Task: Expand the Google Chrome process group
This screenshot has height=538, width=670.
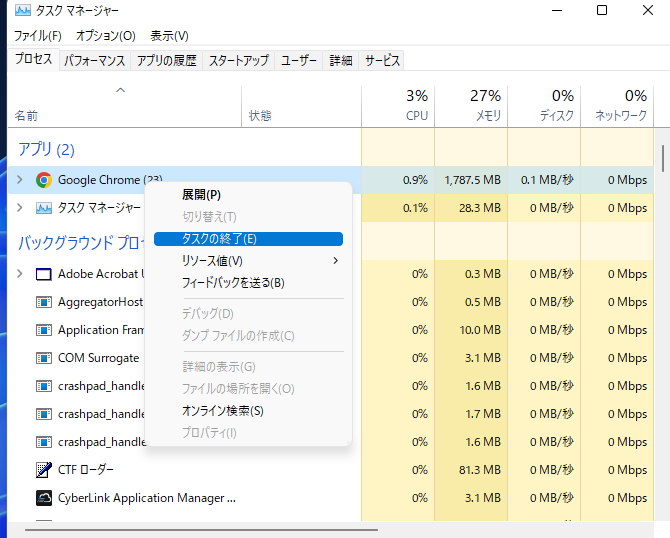Action: pyautogui.click(x=20, y=180)
